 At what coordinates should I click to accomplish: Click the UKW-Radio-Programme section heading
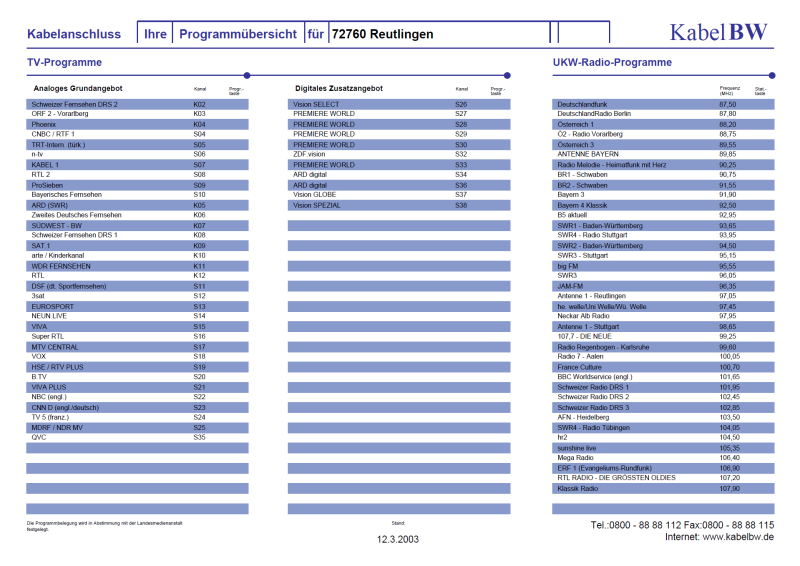(612, 62)
